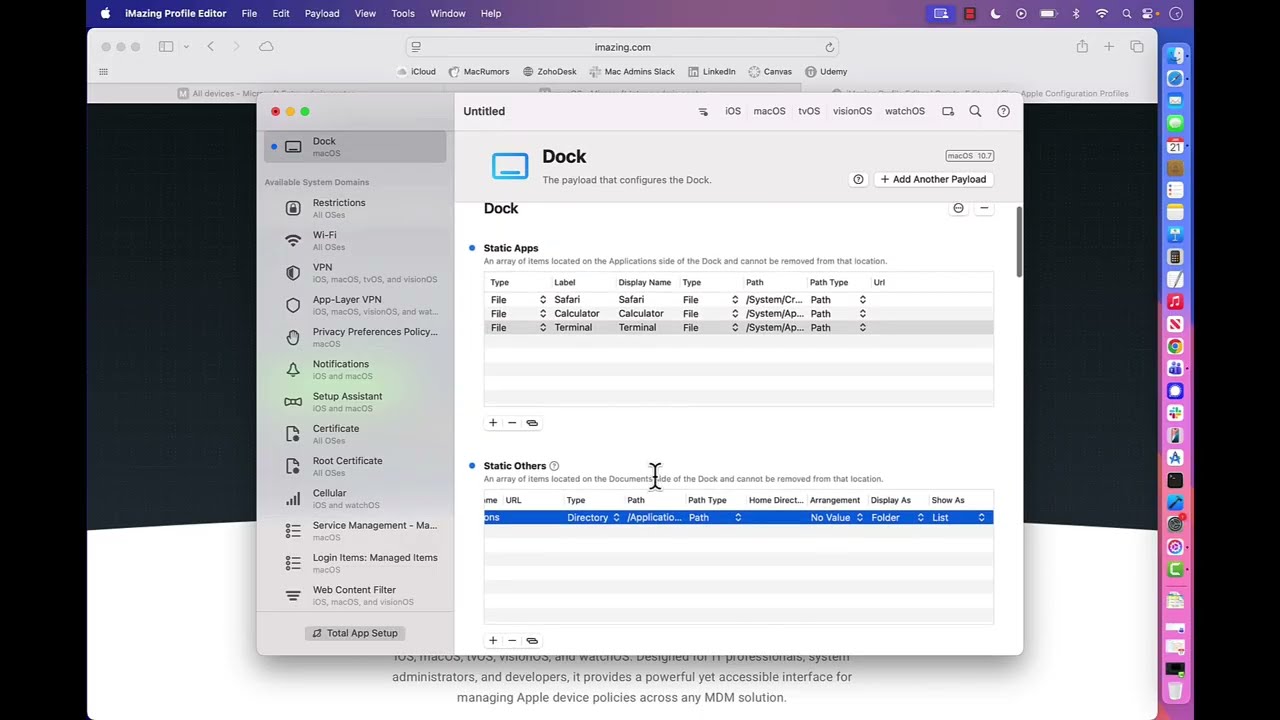1280x720 pixels.
Task: Open Mac Admins Slack bookmark in Safari
Action: (632, 72)
